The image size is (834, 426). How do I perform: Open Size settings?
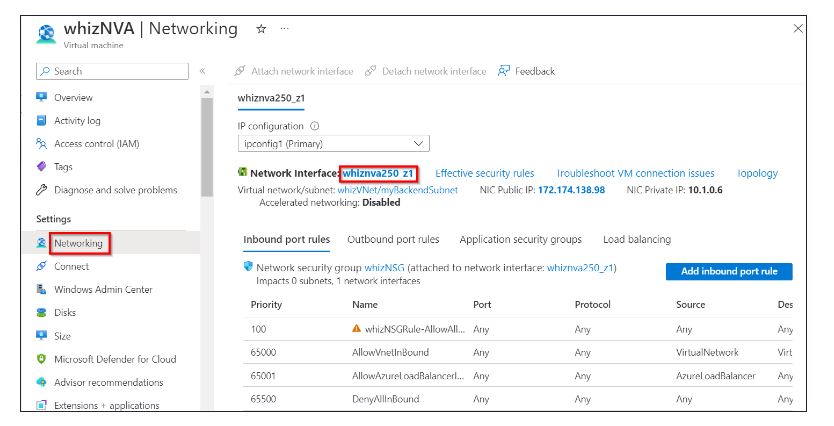[62, 336]
